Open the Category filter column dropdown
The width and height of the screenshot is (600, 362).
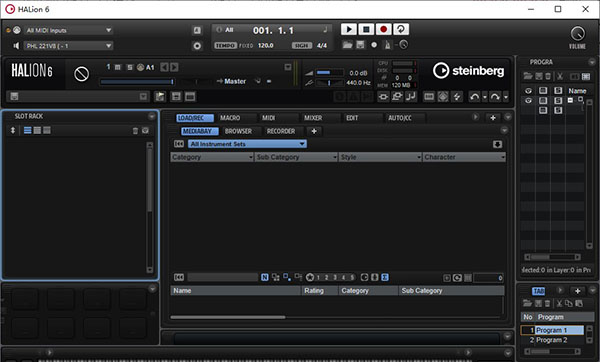pos(250,157)
